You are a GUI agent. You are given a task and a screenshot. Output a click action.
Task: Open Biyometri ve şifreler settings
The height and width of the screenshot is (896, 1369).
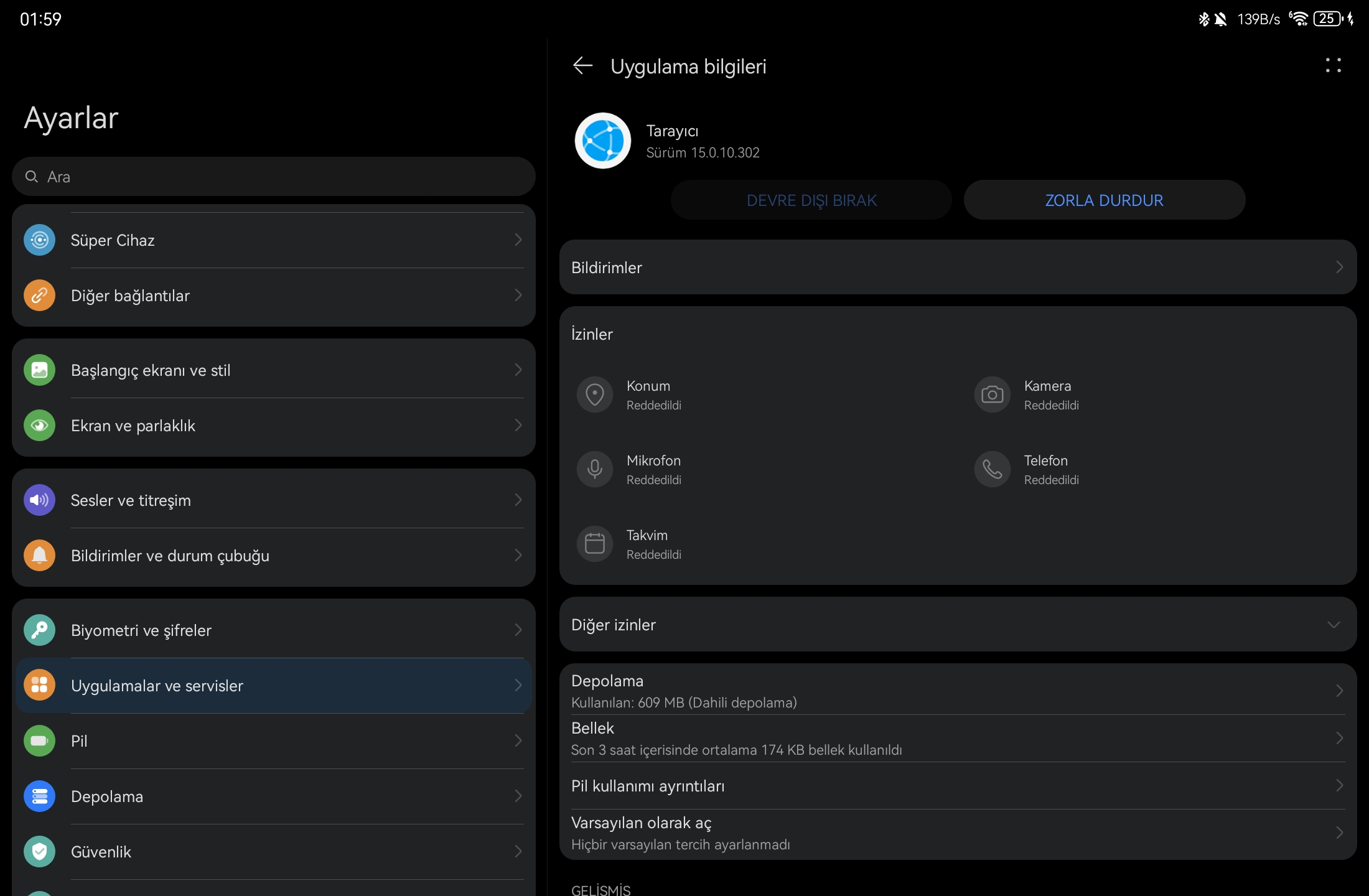274,630
